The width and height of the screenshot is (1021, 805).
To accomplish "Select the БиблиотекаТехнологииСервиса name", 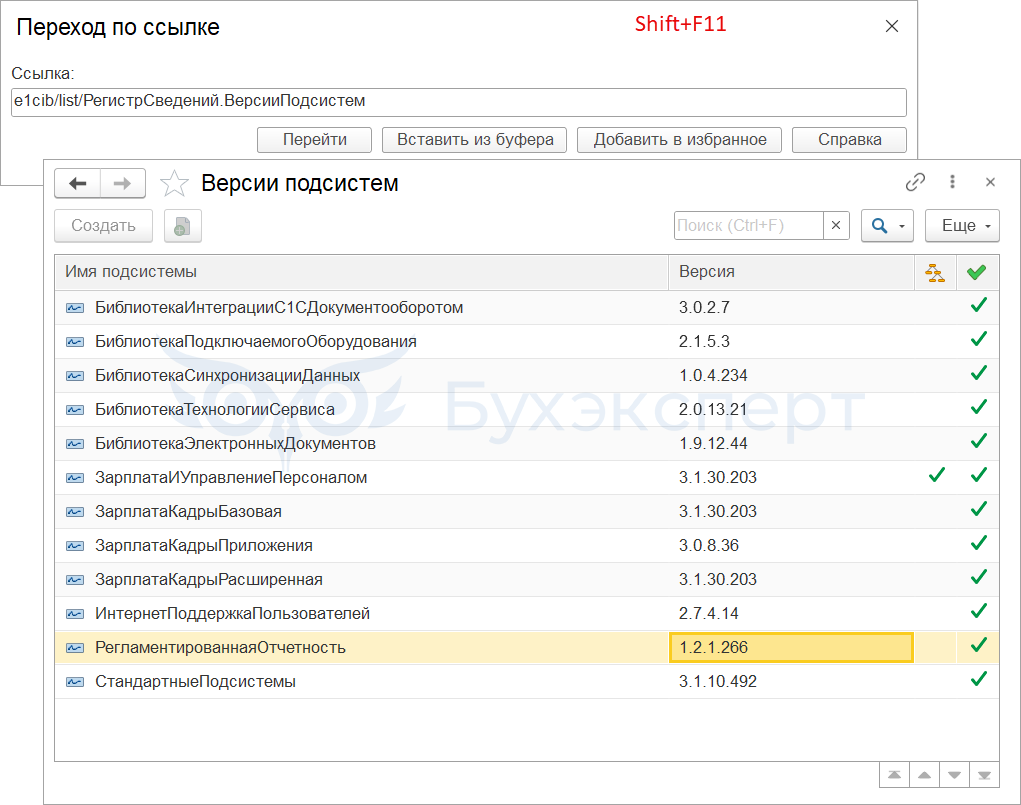I will click(x=215, y=410).
